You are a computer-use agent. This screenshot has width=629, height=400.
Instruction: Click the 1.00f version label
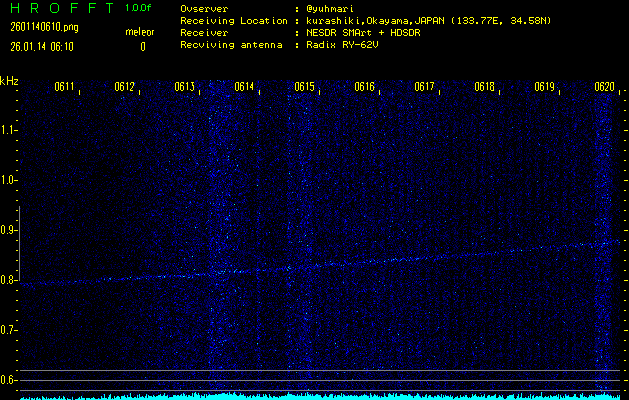point(139,8)
